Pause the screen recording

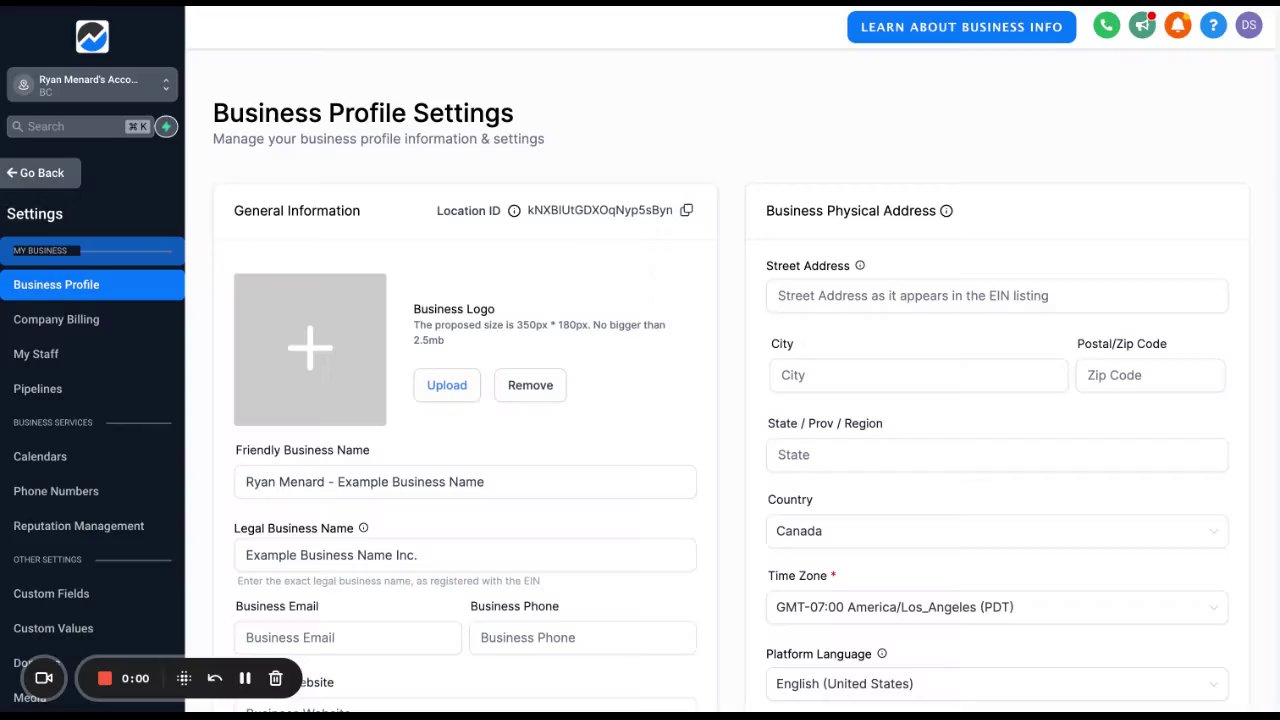point(245,678)
